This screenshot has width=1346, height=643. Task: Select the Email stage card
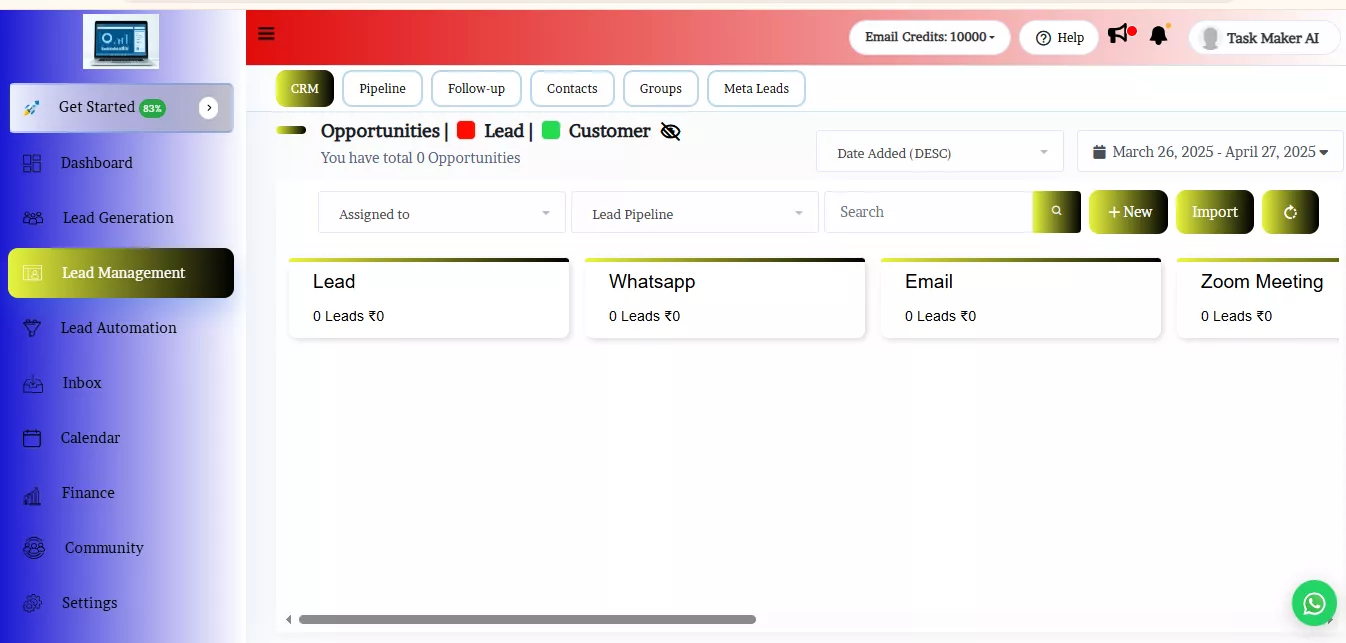coord(1021,298)
